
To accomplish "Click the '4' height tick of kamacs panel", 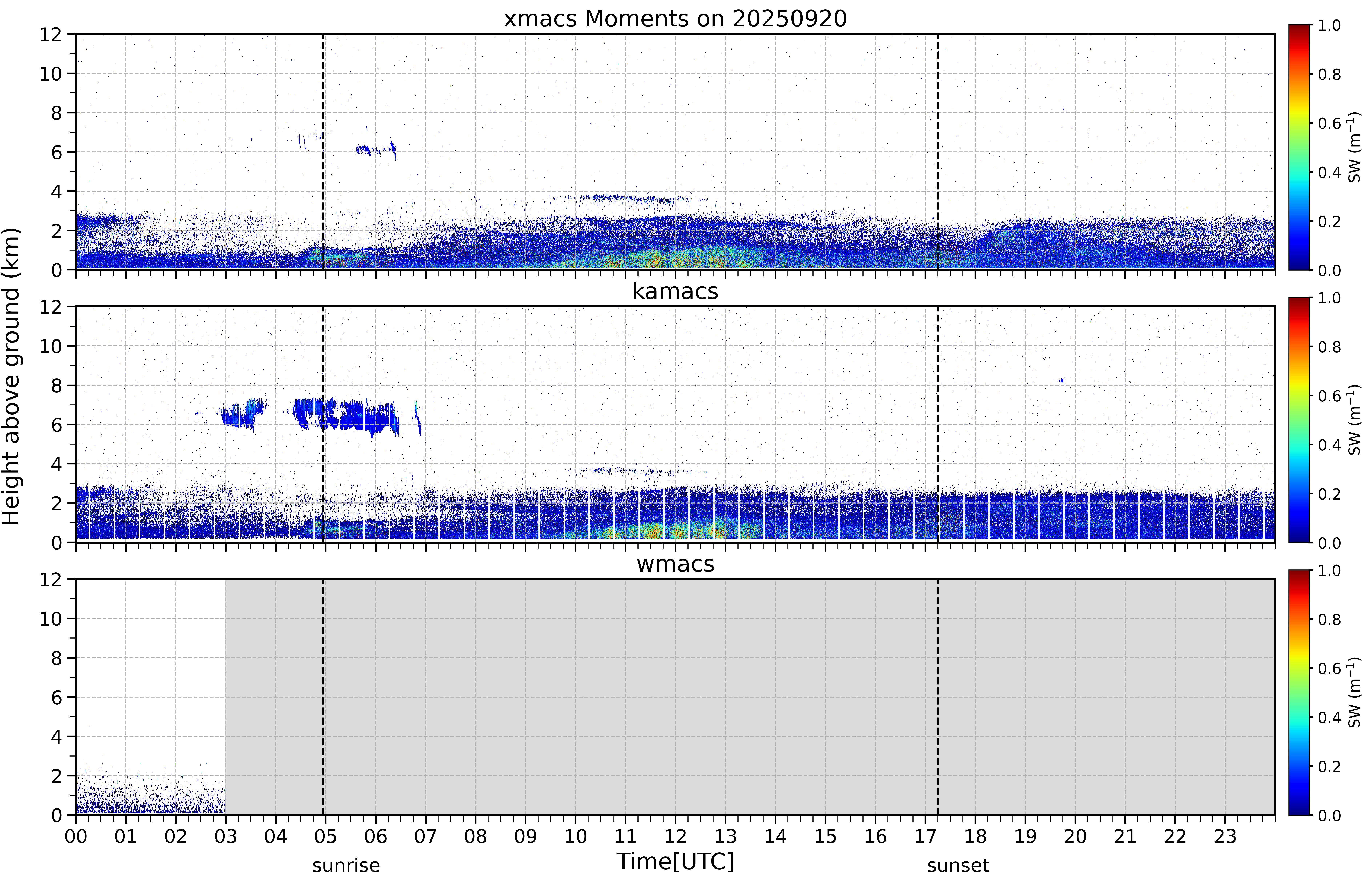I will pos(56,464).
